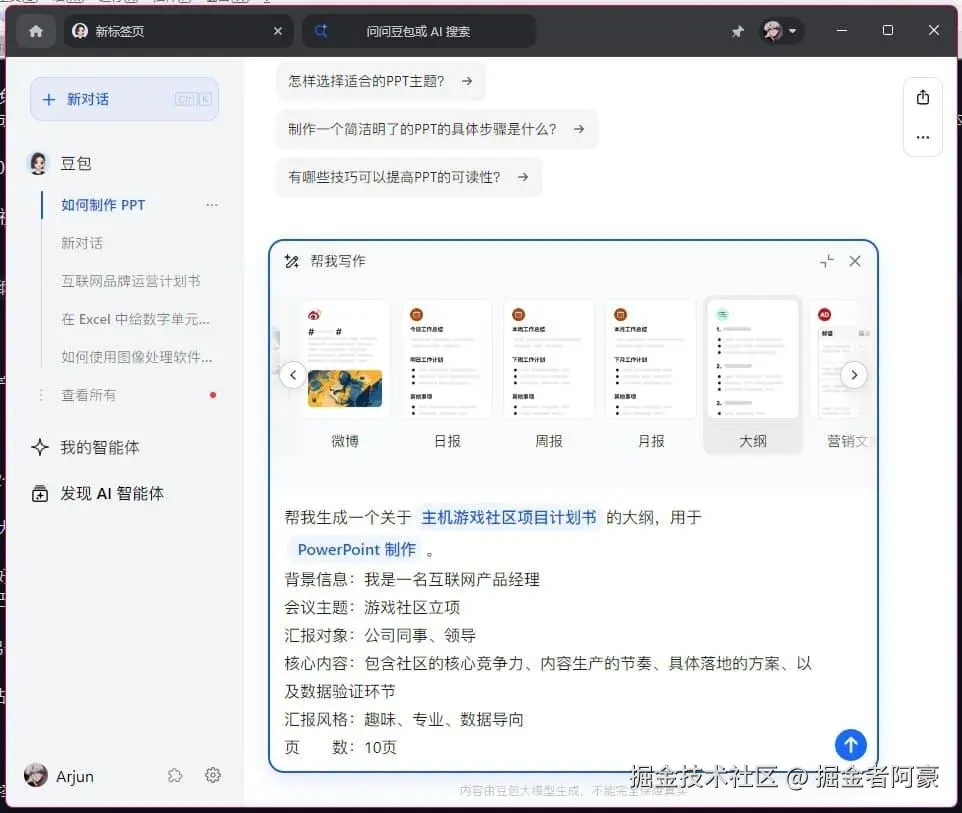
Task: Click the Arjun user avatar
Action: [36, 776]
